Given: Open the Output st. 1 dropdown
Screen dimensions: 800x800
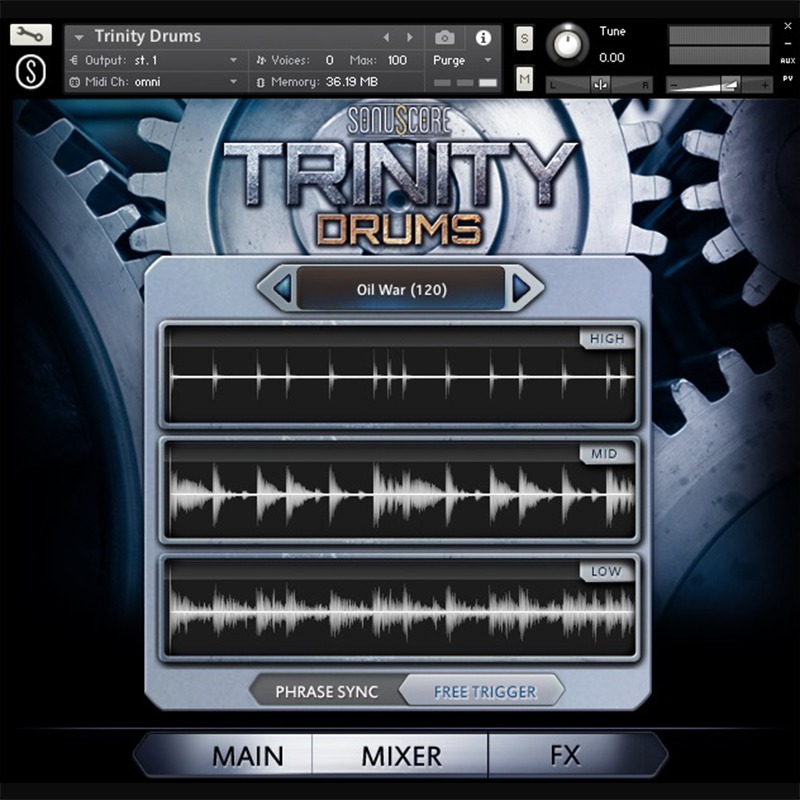Looking at the screenshot, I should [233, 60].
